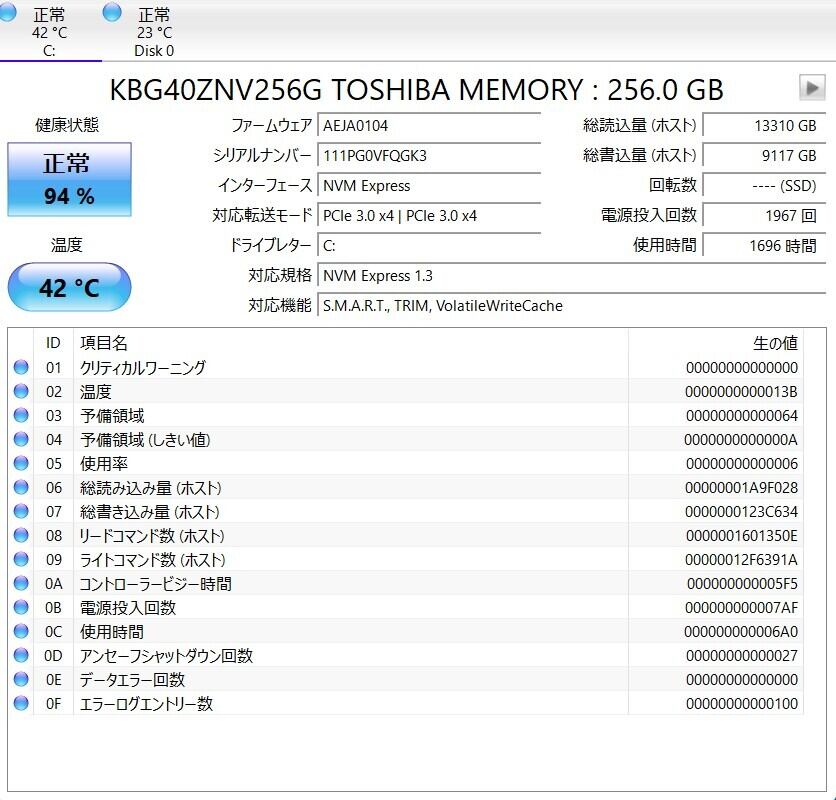Click the raw value 0000000000013B

(741, 391)
